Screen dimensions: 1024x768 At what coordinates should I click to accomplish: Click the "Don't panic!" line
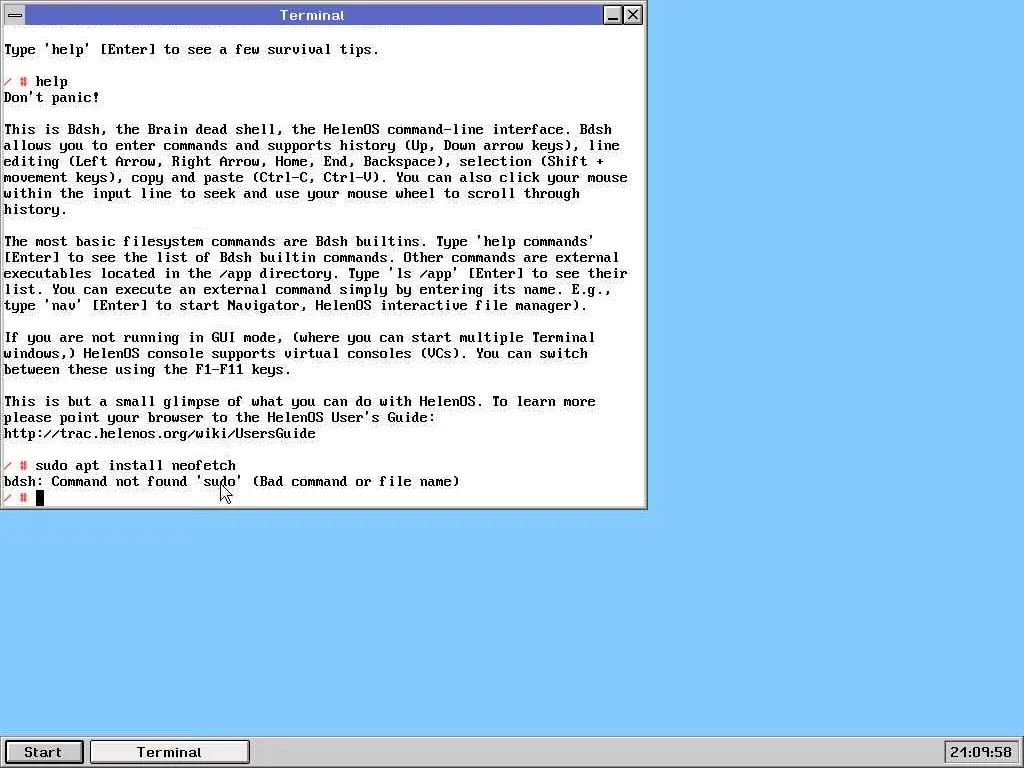coord(52,98)
